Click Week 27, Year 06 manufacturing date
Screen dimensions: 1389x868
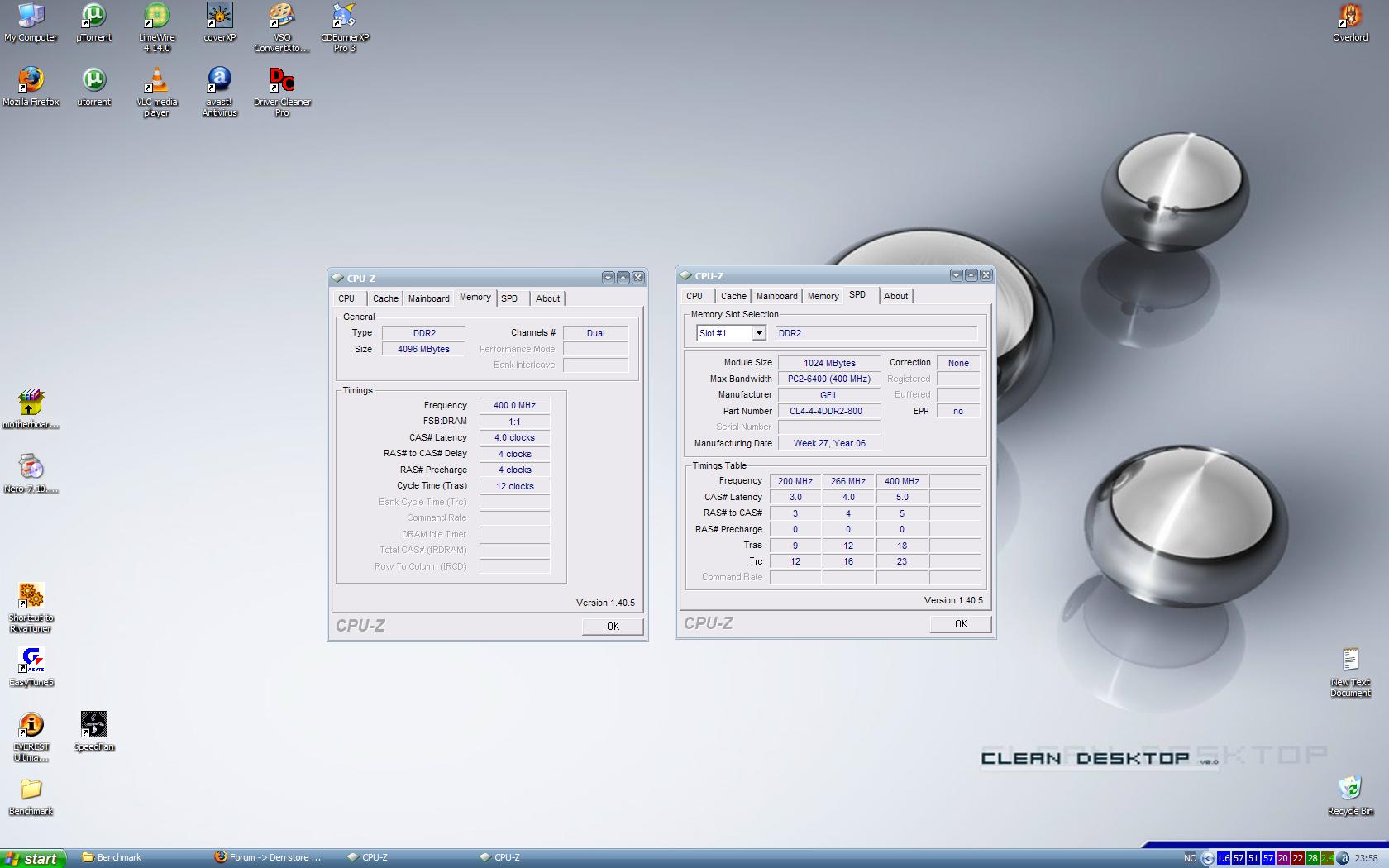click(829, 443)
